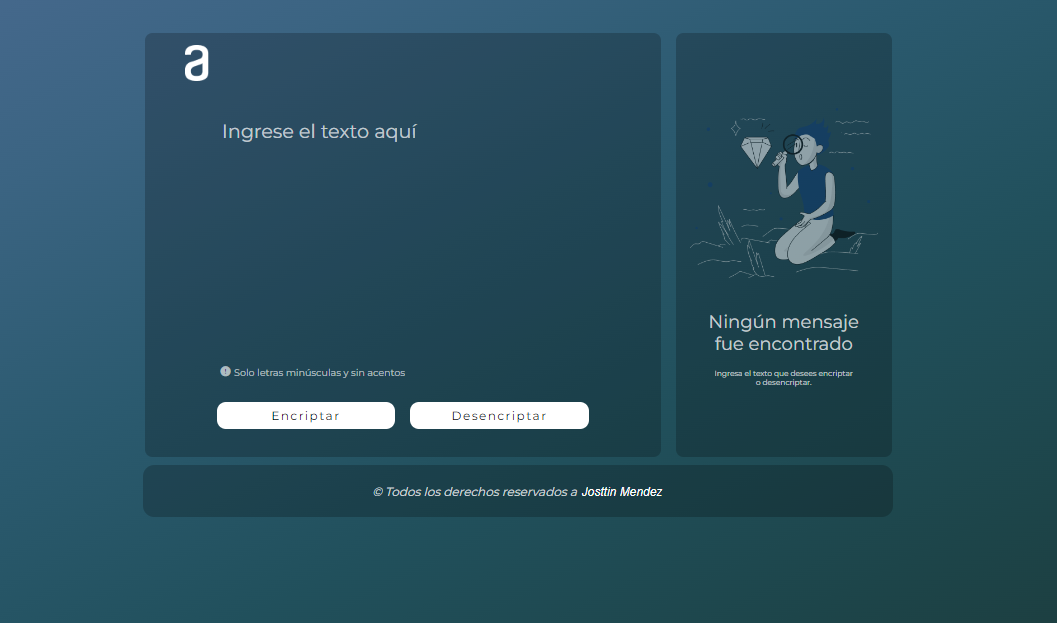Click the tall crystal shards left of the person
Screen dimensions: 1057x623
pyautogui.click(x=727, y=225)
